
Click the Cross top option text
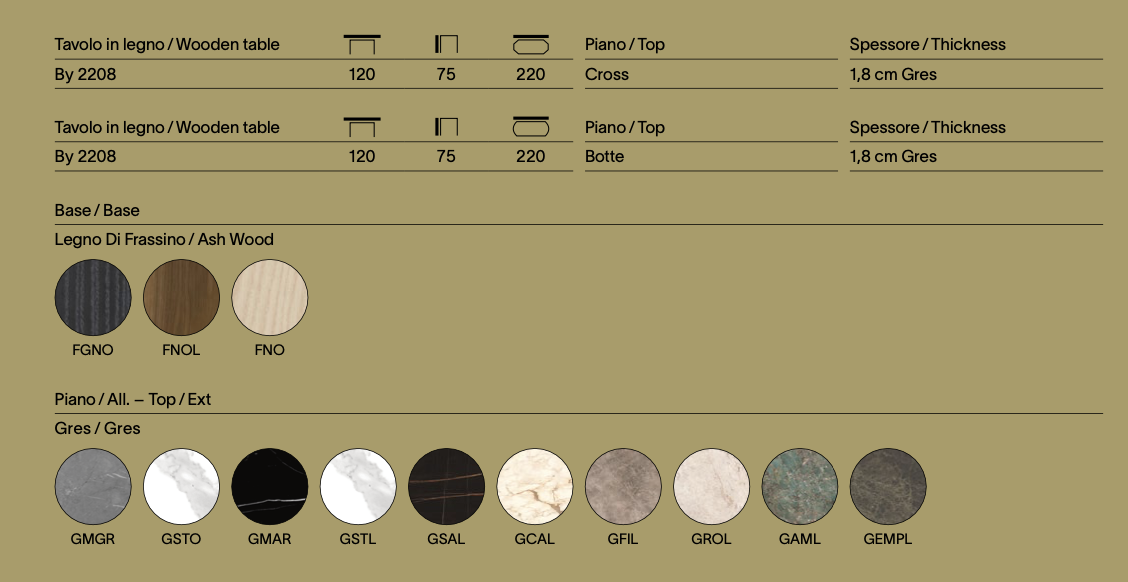point(607,74)
